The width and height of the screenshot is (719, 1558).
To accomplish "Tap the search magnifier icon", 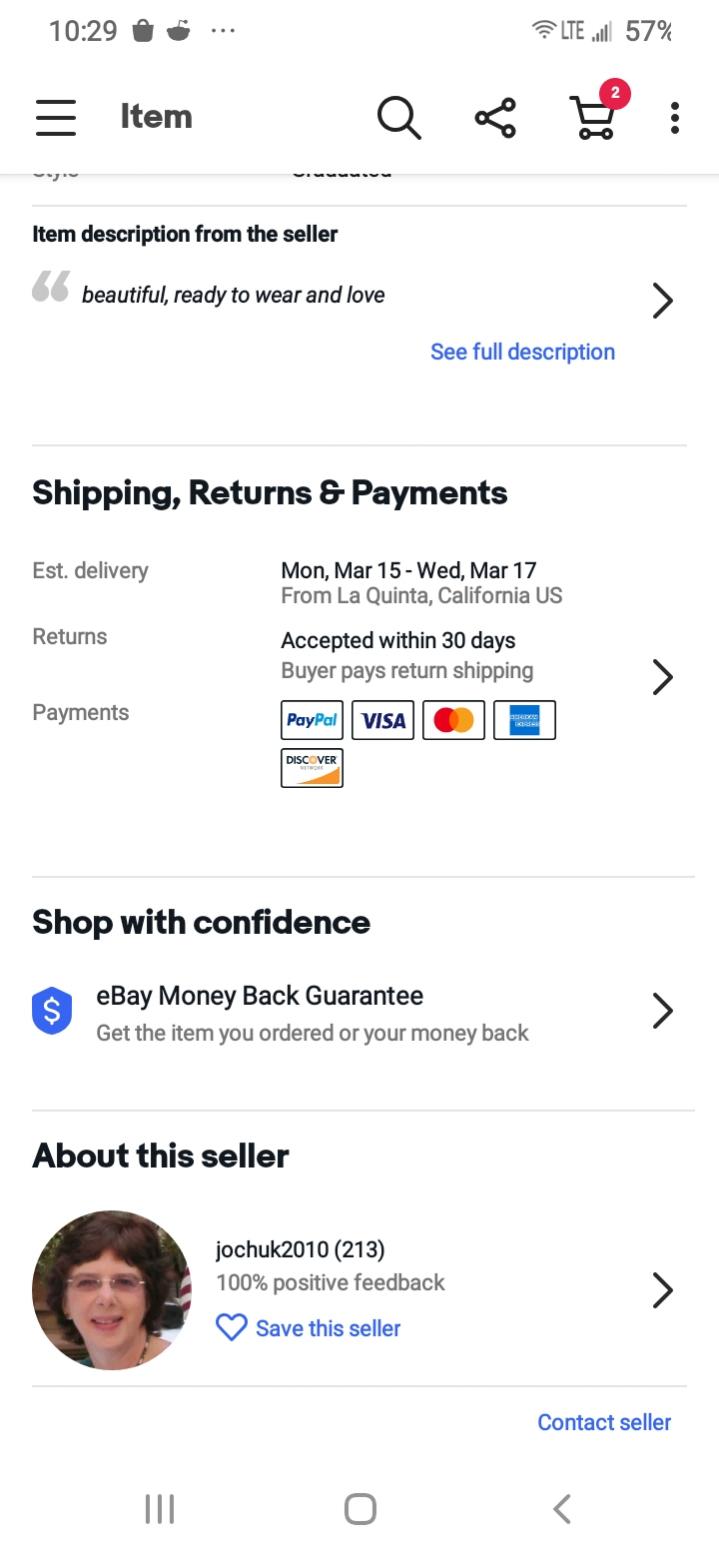I will pyautogui.click(x=398, y=118).
